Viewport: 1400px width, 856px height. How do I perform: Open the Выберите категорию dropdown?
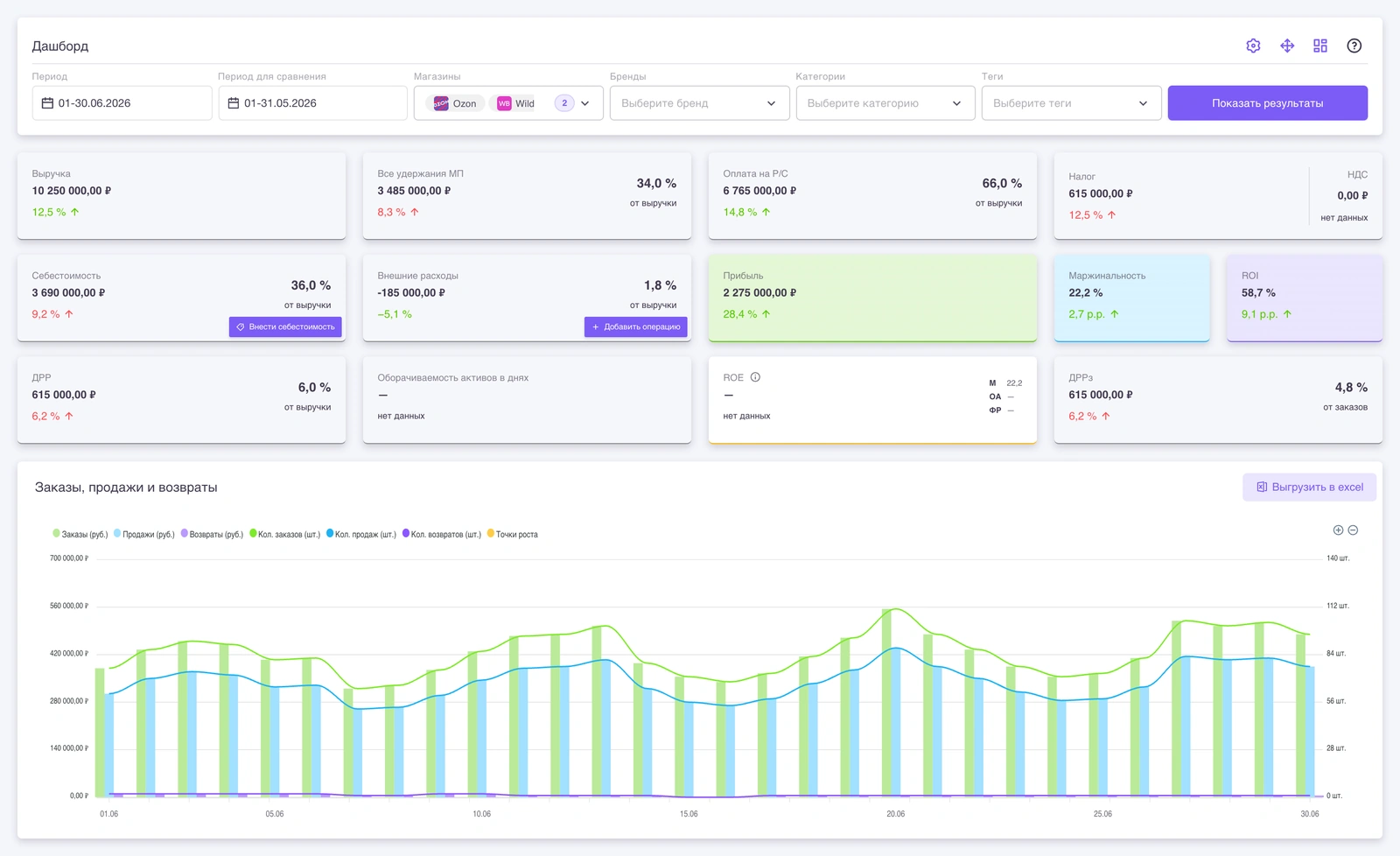point(885,103)
